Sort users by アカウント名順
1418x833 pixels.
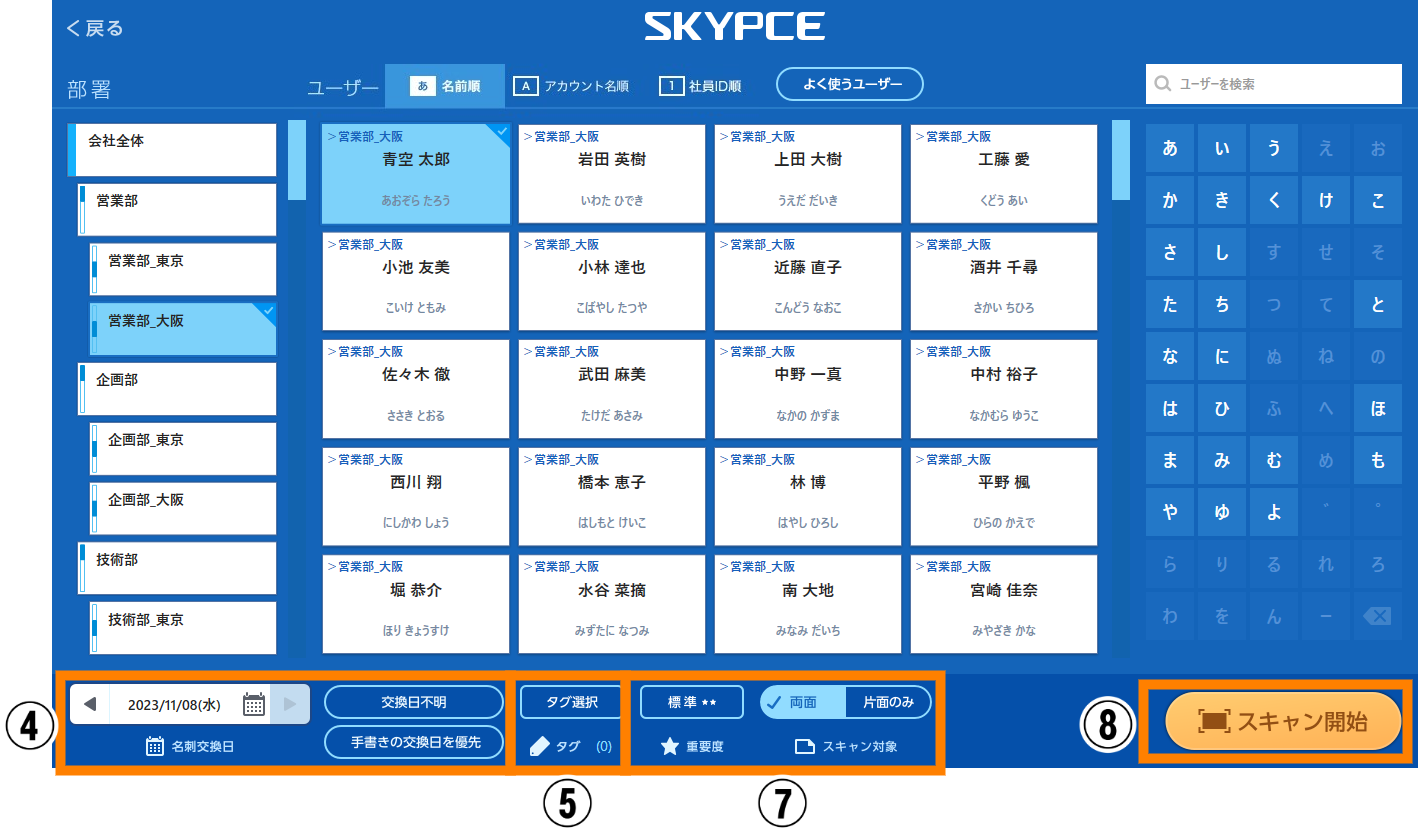point(572,86)
